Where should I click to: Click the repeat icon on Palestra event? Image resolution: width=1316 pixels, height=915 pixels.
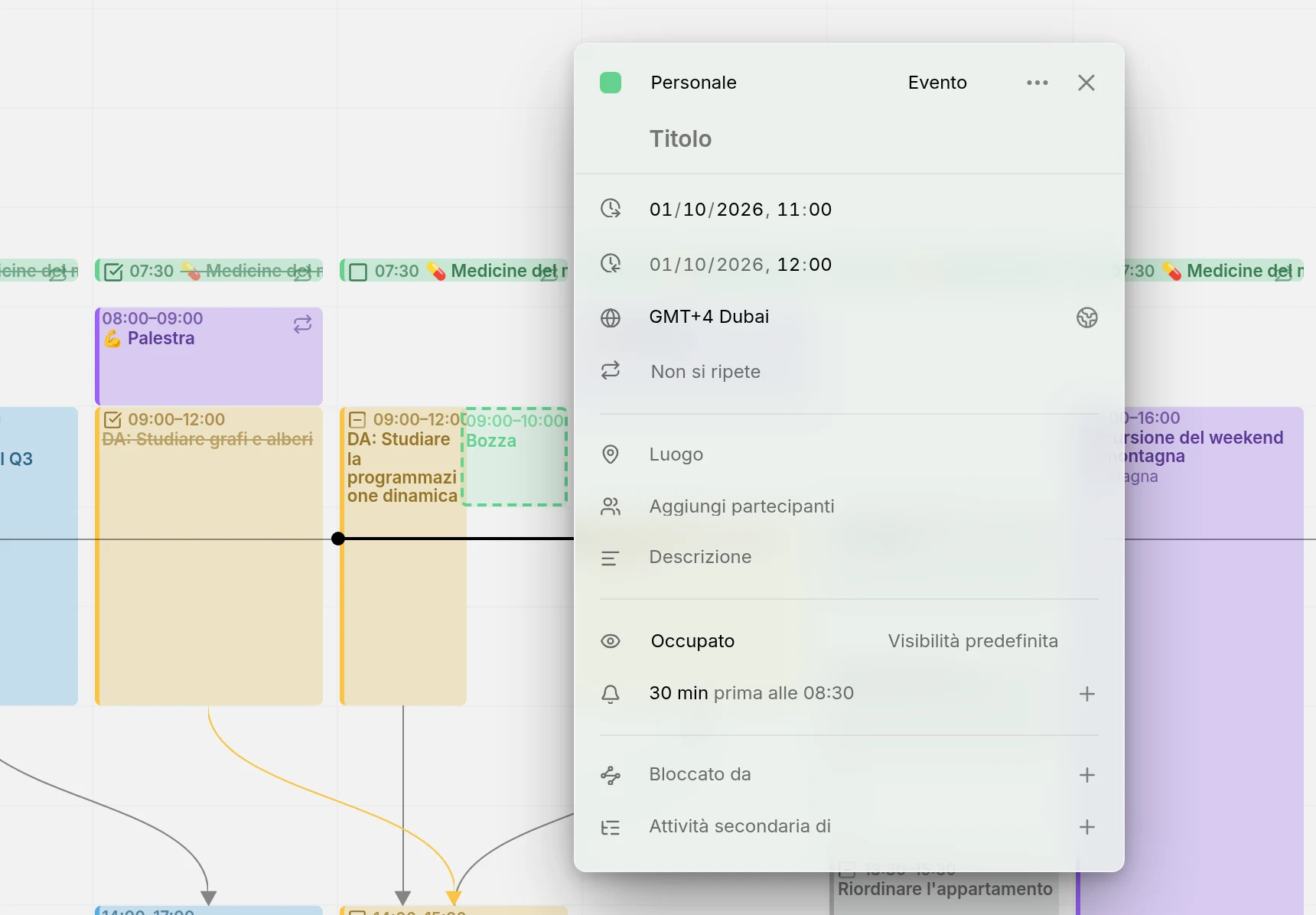tap(302, 324)
